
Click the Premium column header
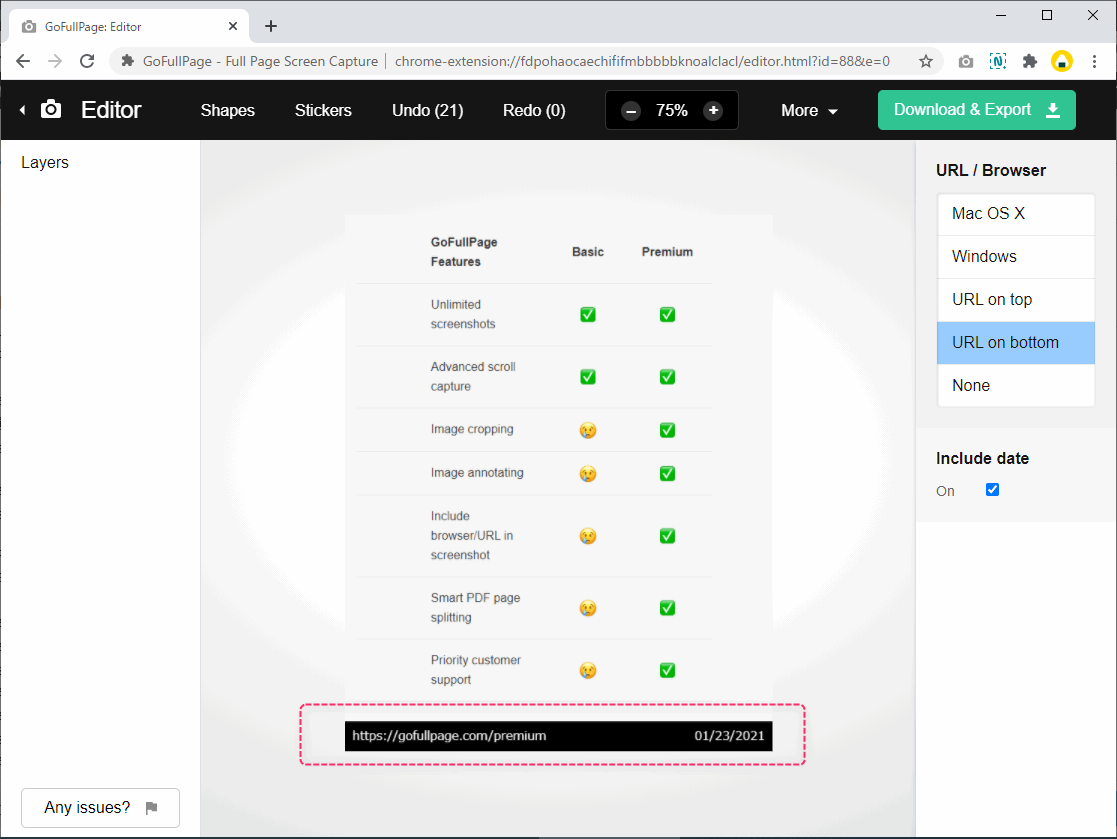click(x=667, y=252)
